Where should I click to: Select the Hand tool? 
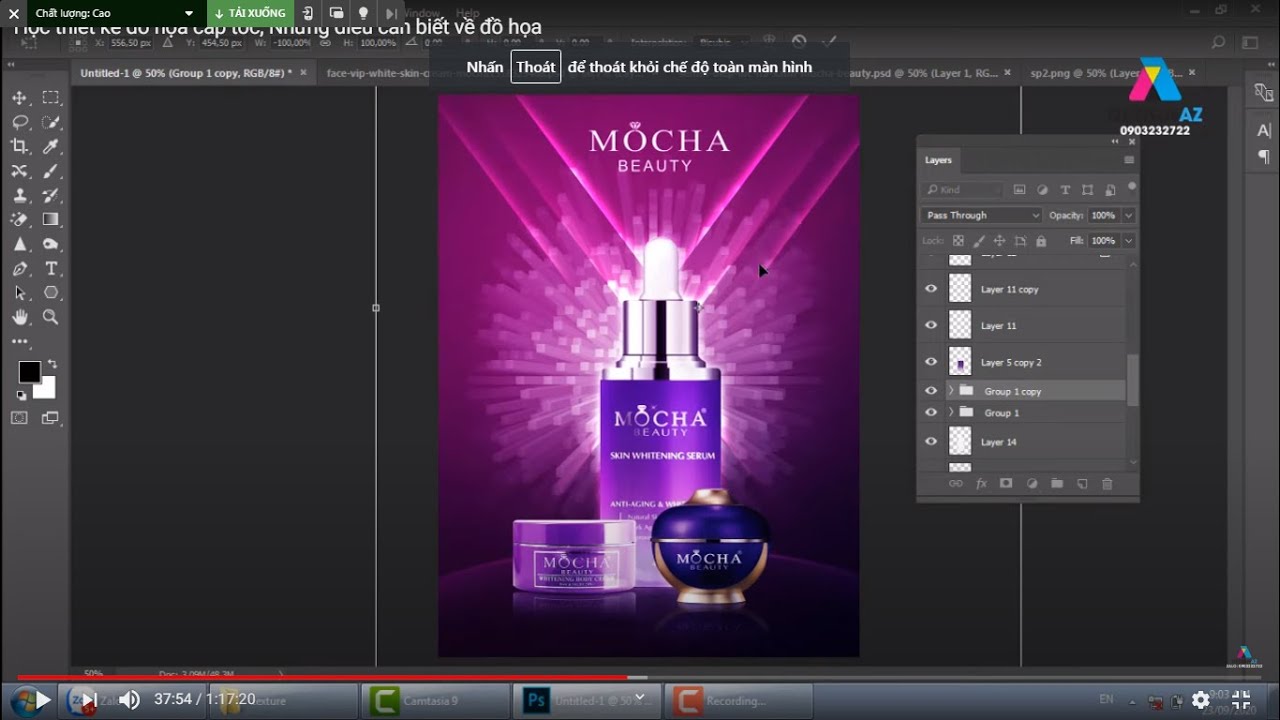click(x=19, y=317)
